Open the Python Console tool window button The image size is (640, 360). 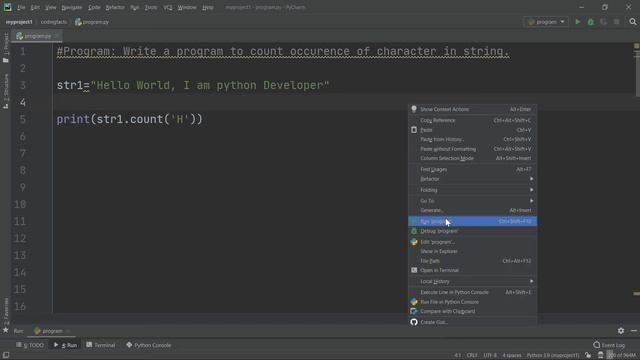point(149,345)
